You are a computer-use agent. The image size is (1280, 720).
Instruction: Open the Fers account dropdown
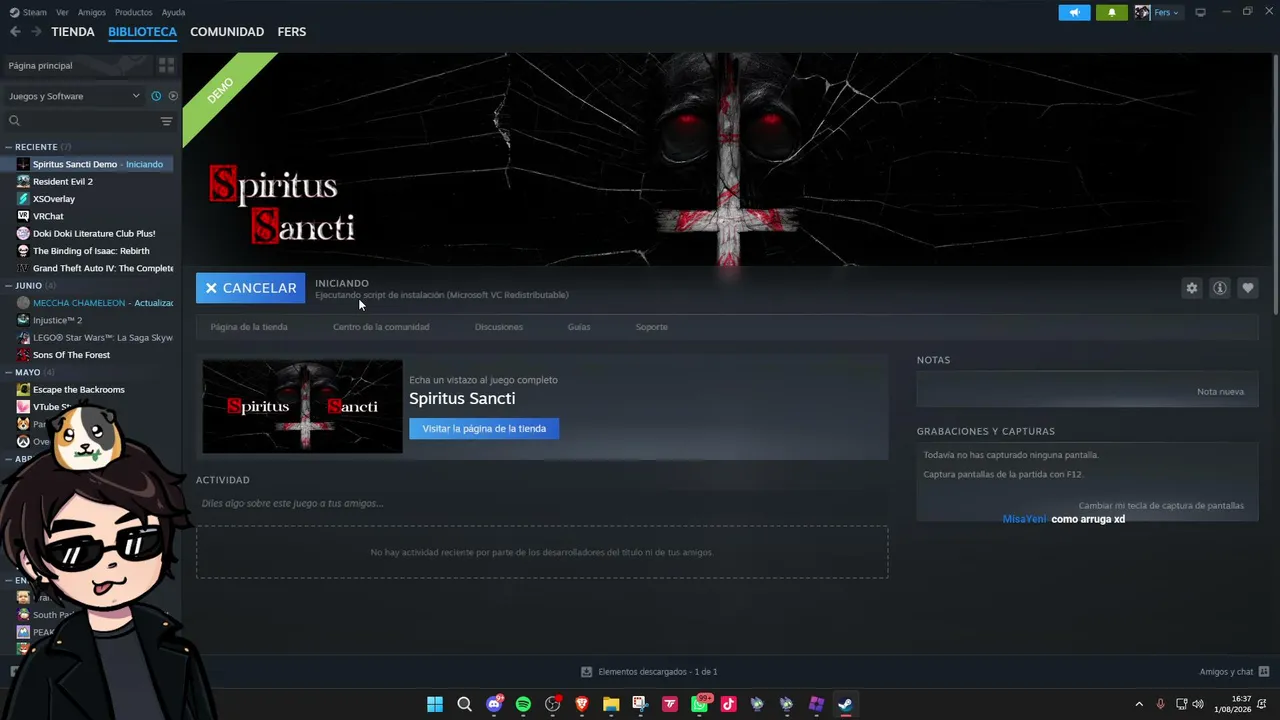(1158, 12)
